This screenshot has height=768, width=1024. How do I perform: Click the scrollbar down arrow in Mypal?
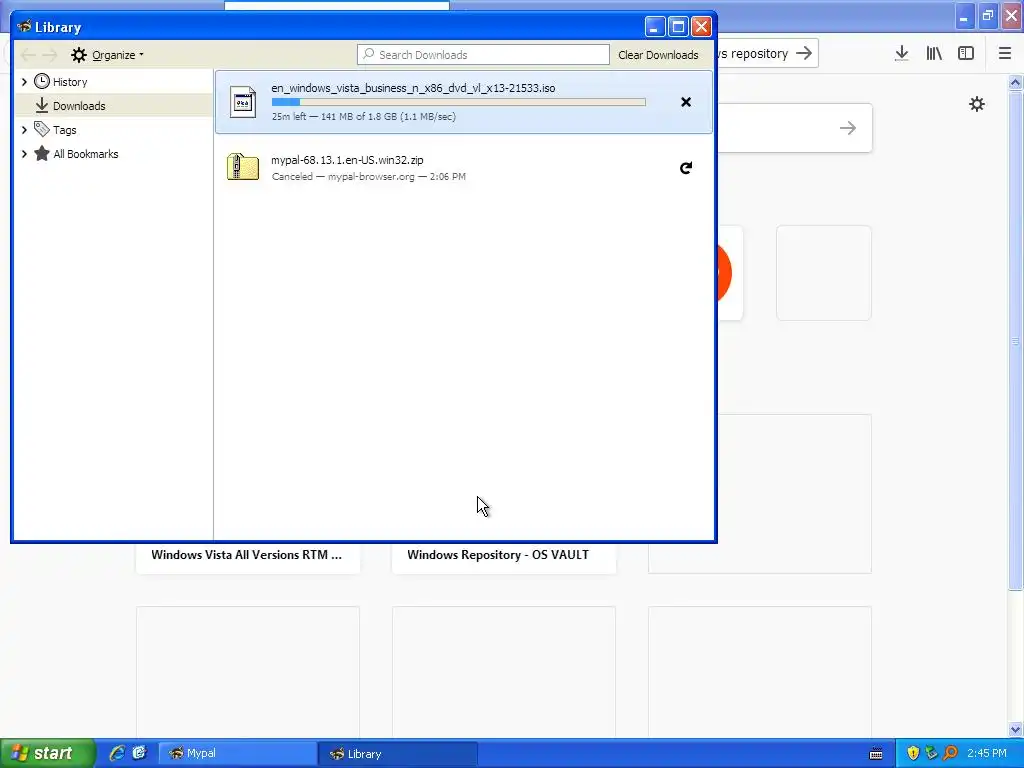coord(1015,729)
